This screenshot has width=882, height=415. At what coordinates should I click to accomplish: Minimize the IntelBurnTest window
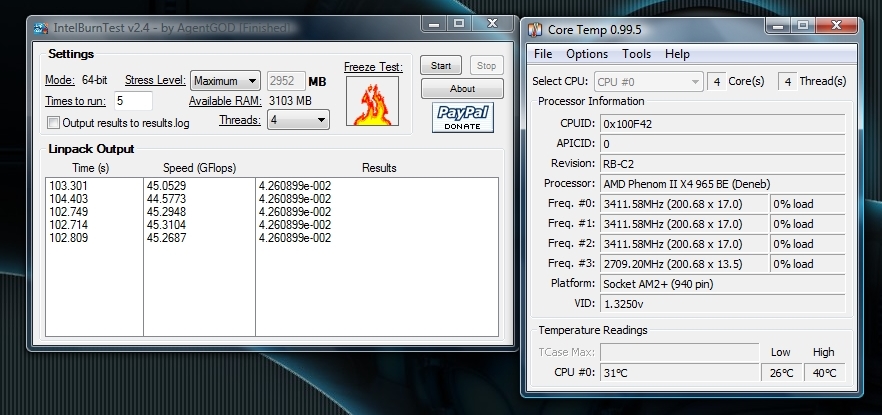point(433,24)
